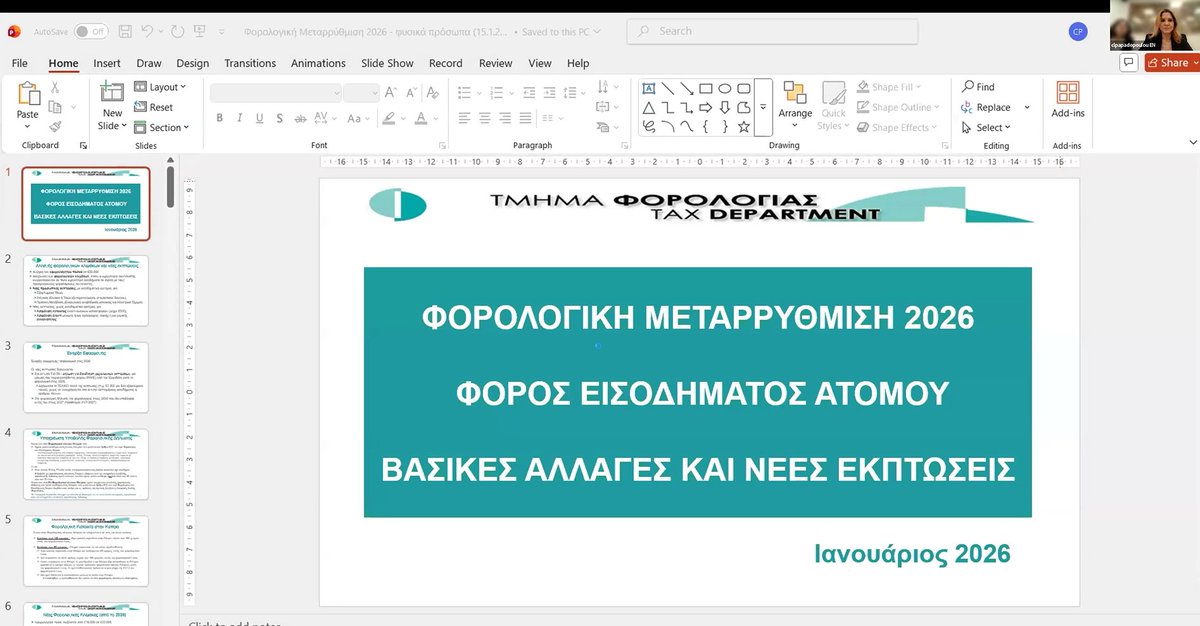
Task: Start slideshow from beginning icon in title bar
Action: pos(201,32)
